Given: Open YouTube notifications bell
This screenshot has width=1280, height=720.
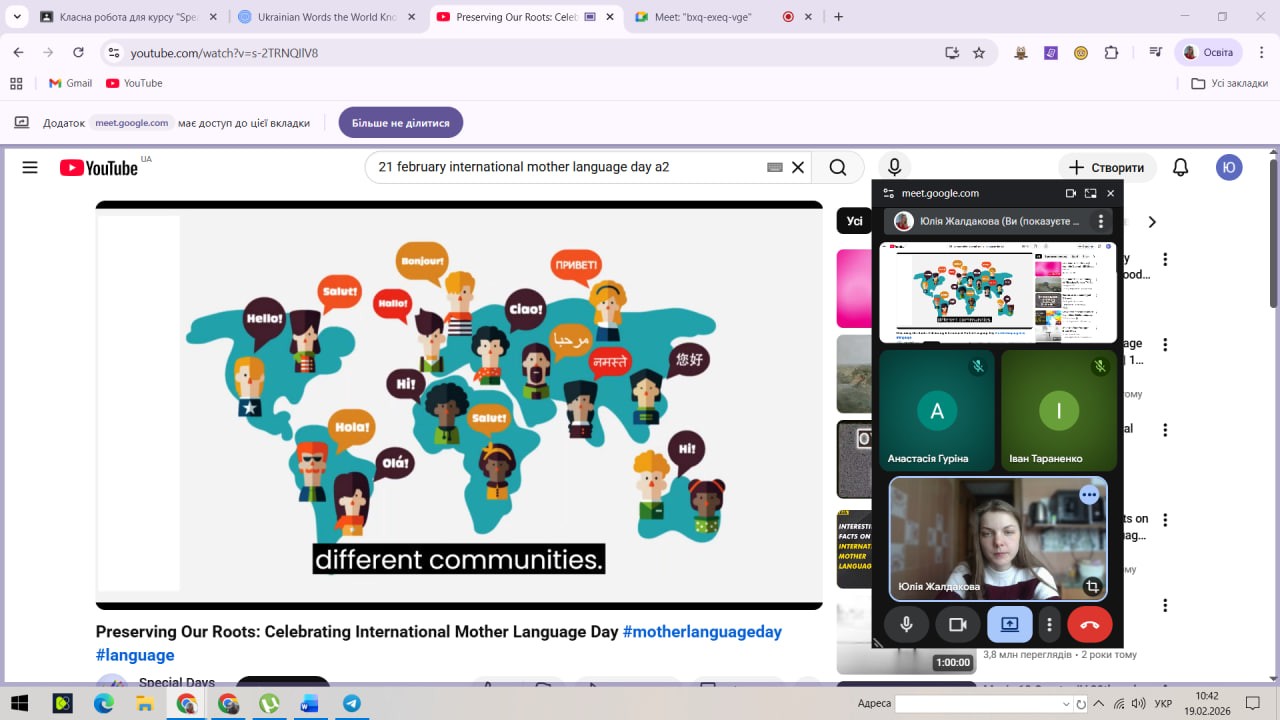Looking at the screenshot, I should click(x=1180, y=168).
